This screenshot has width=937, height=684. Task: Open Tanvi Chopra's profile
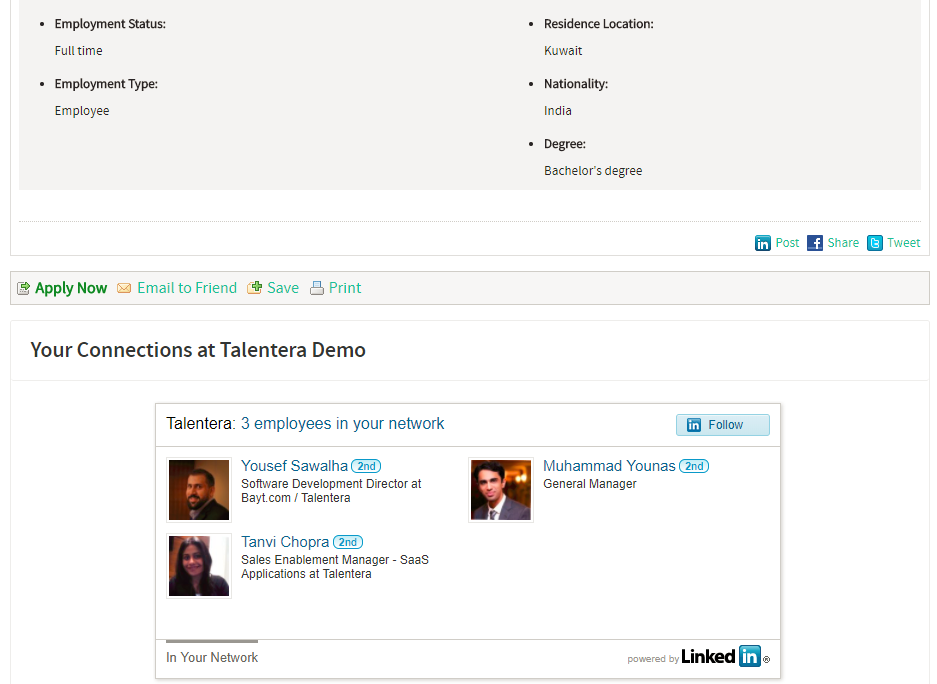285,542
